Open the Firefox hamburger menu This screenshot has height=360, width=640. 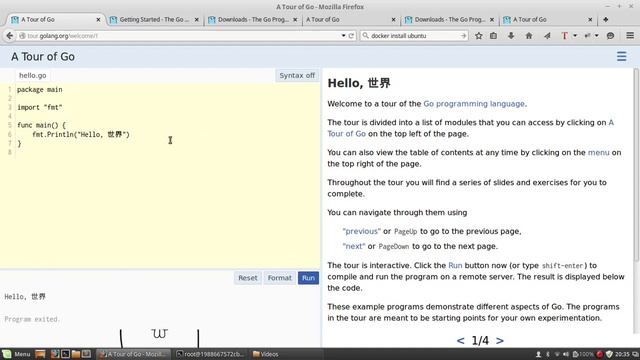pyautogui.click(x=630, y=36)
